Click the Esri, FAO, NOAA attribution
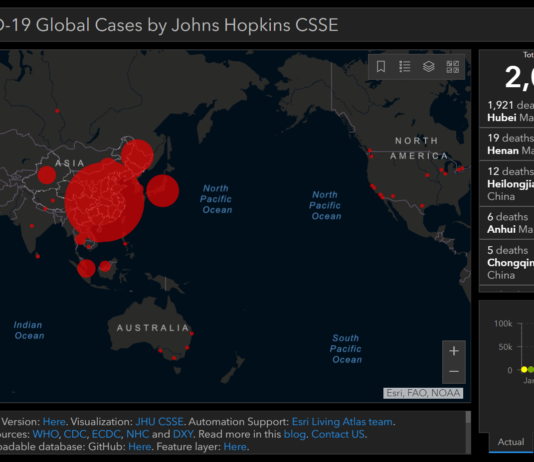The image size is (534, 462). pos(423,393)
